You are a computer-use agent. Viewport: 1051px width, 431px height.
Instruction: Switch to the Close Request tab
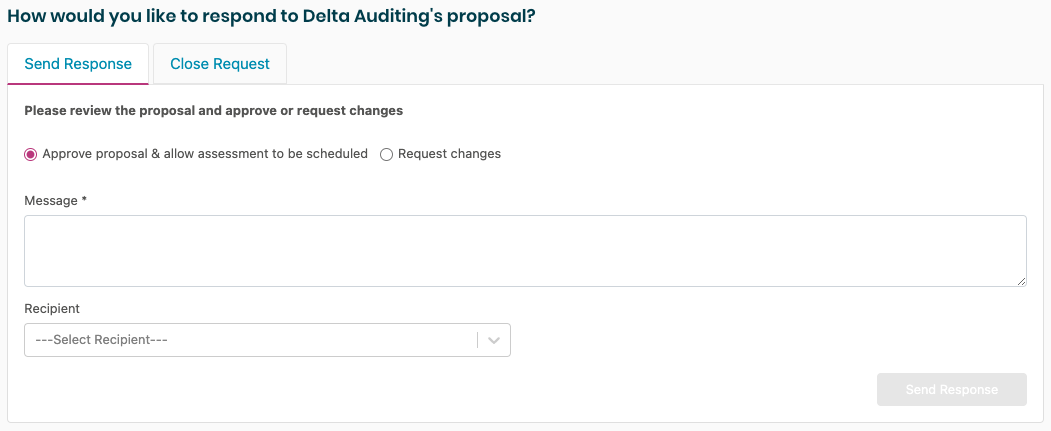pos(220,64)
